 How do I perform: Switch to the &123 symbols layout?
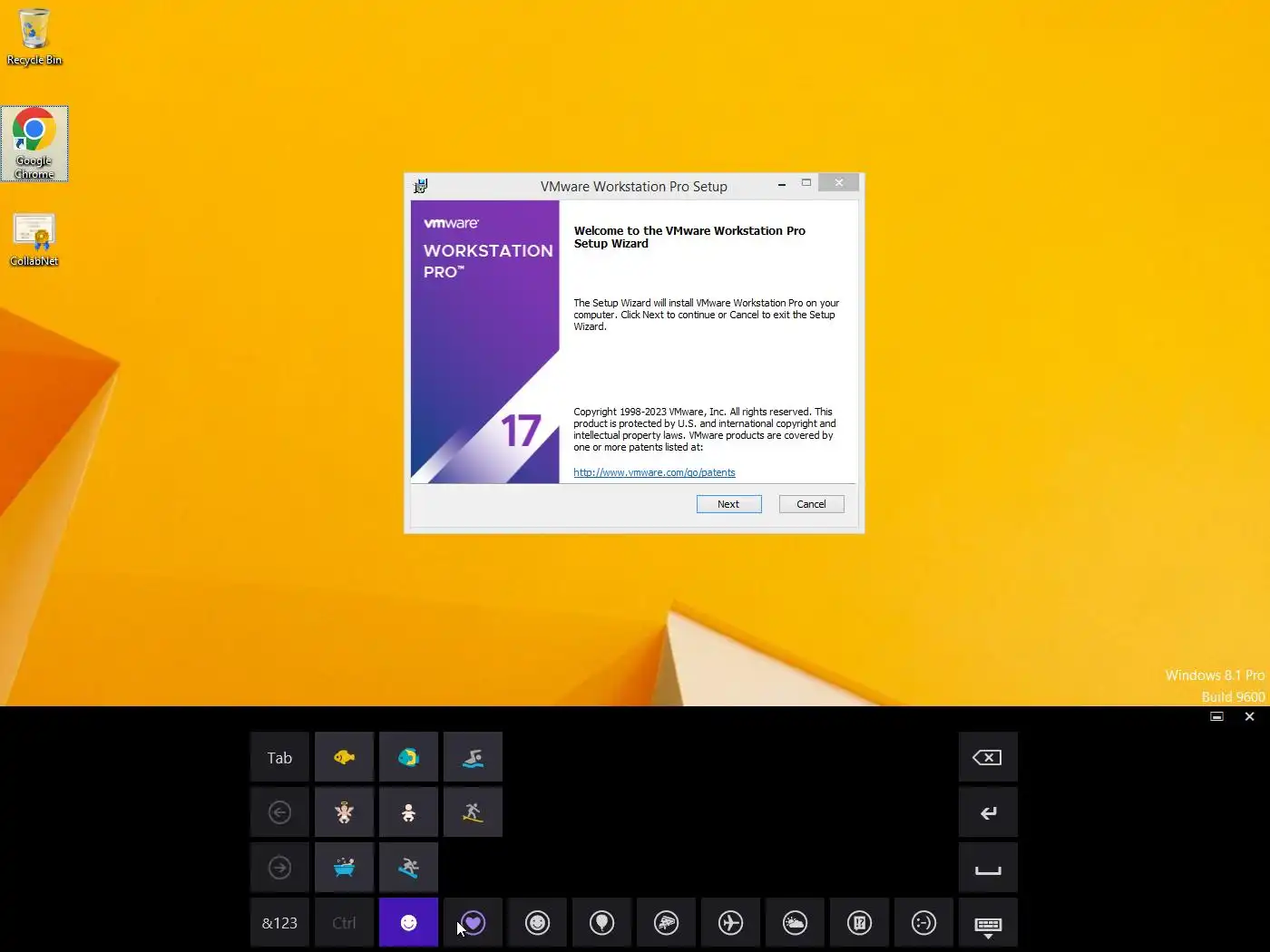coord(279,923)
